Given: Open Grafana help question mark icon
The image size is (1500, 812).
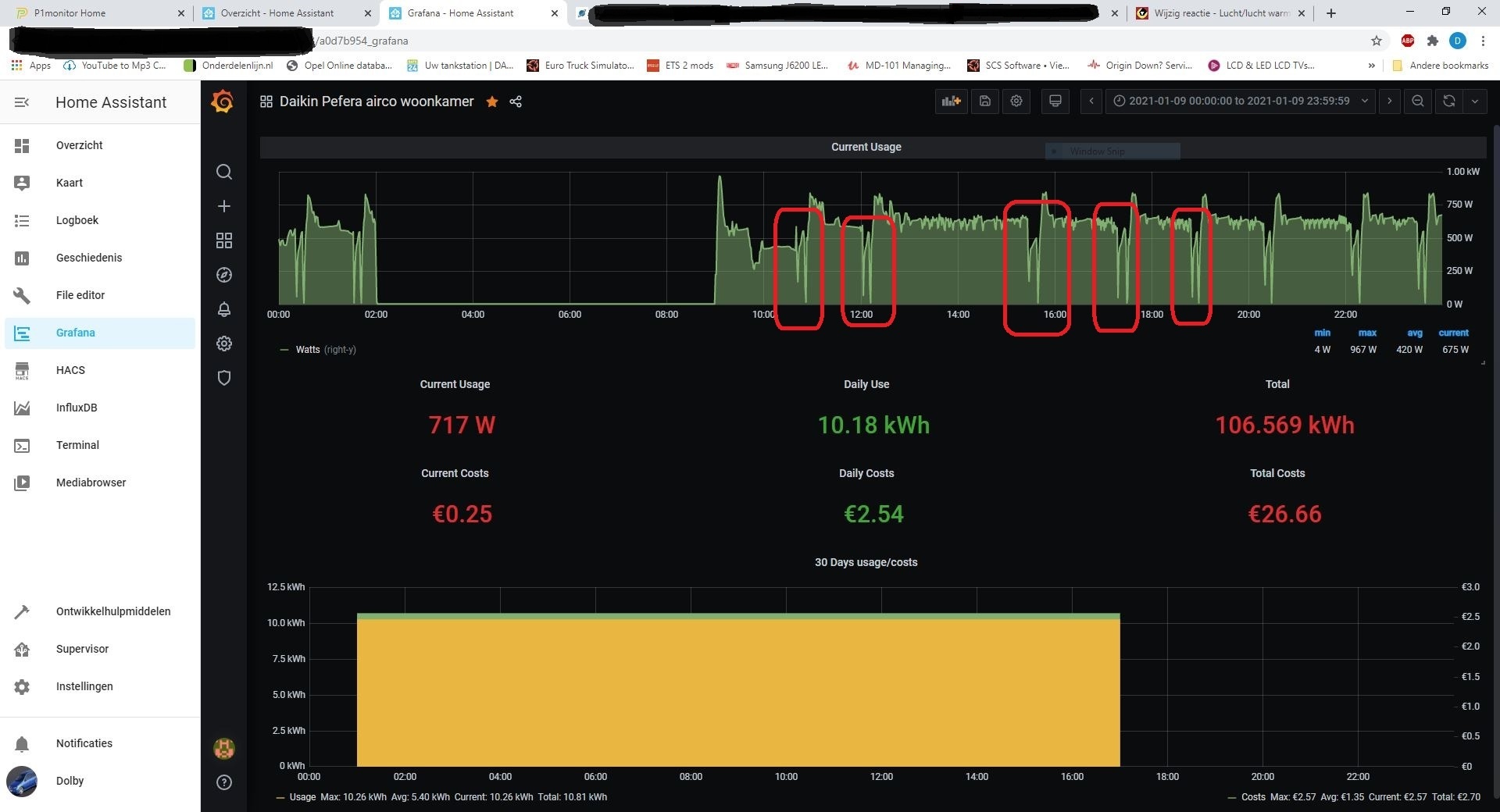Looking at the screenshot, I should pos(224,782).
